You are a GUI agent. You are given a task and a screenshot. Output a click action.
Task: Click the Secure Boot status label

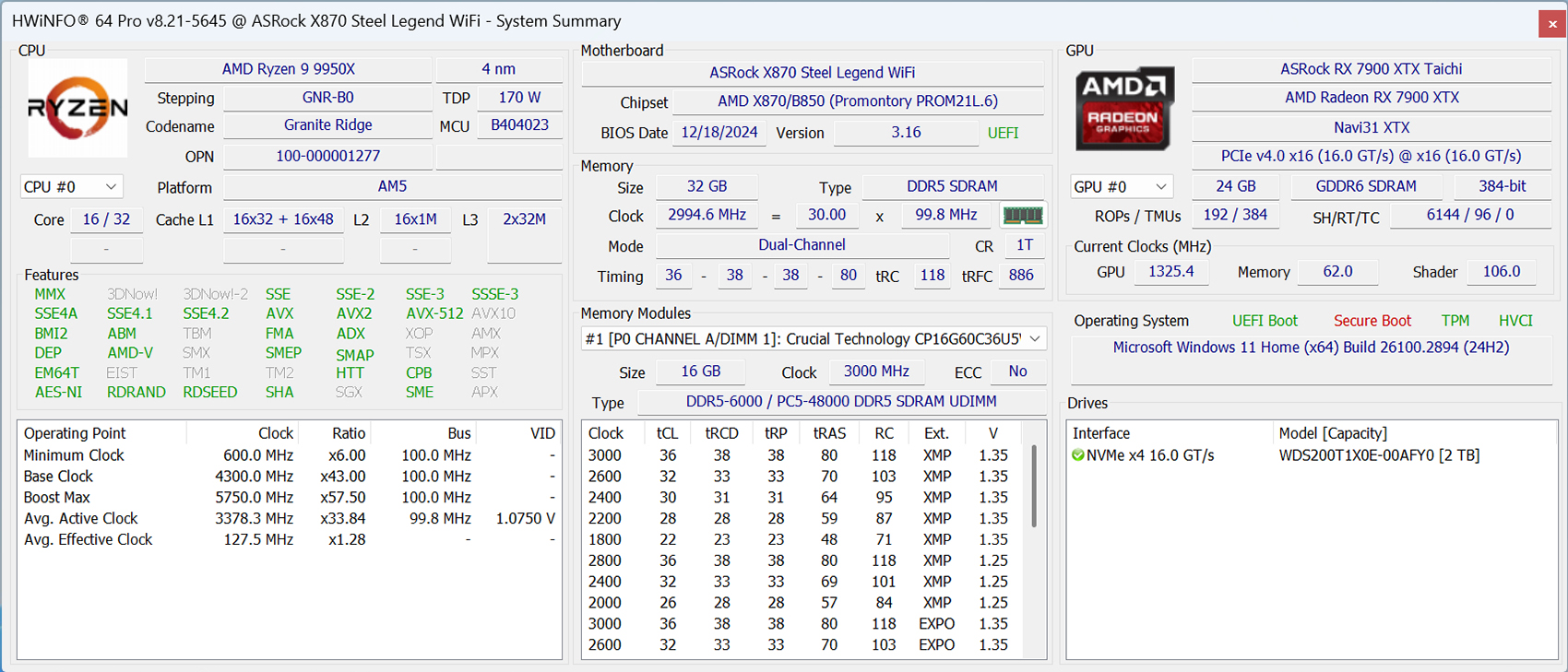click(x=1372, y=321)
